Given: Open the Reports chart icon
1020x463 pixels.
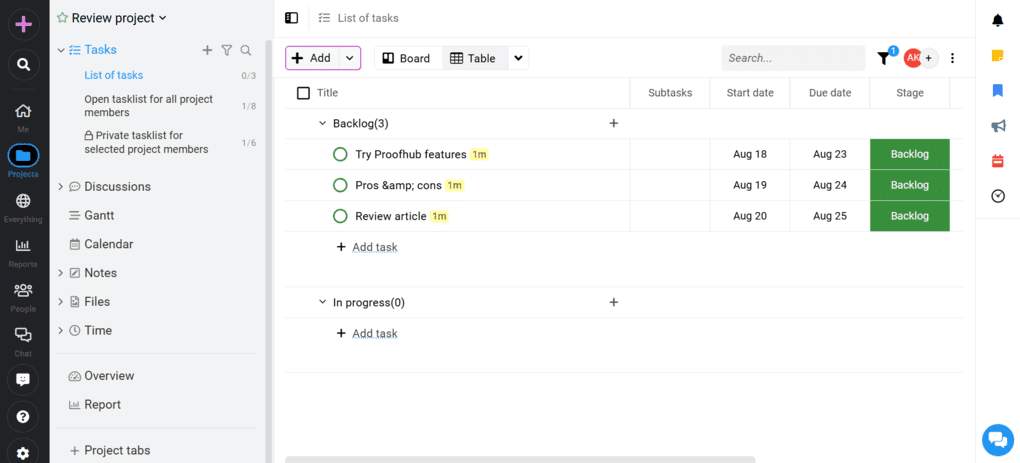Looking at the screenshot, I should pyautogui.click(x=23, y=245).
